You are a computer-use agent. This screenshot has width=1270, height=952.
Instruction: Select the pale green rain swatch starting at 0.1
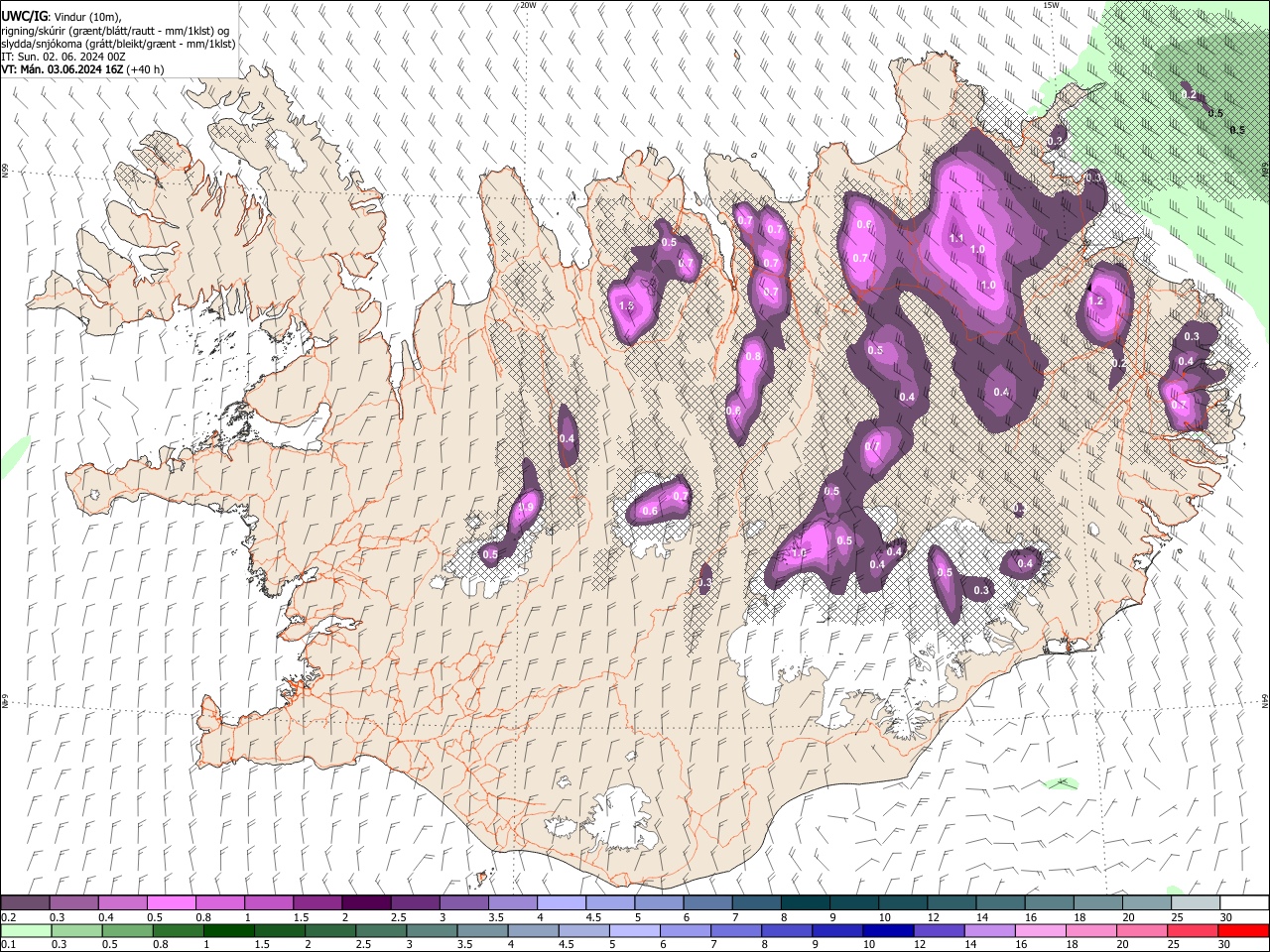coord(27,930)
